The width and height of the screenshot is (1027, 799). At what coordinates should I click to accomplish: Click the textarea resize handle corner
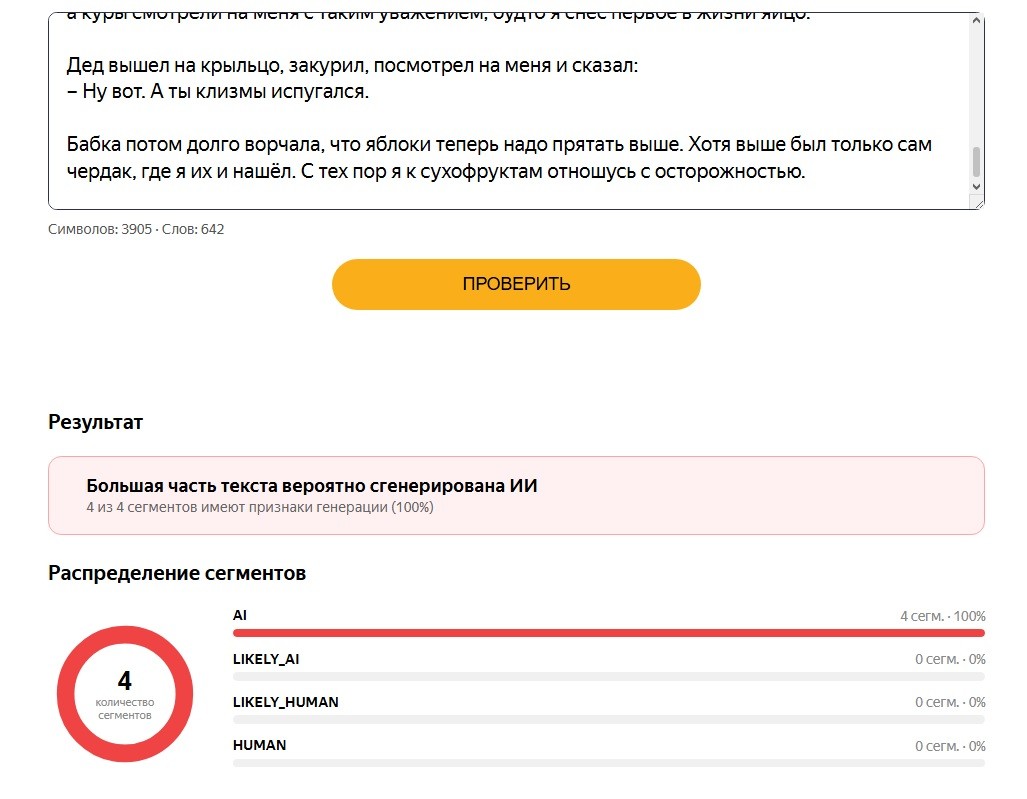tap(979, 204)
